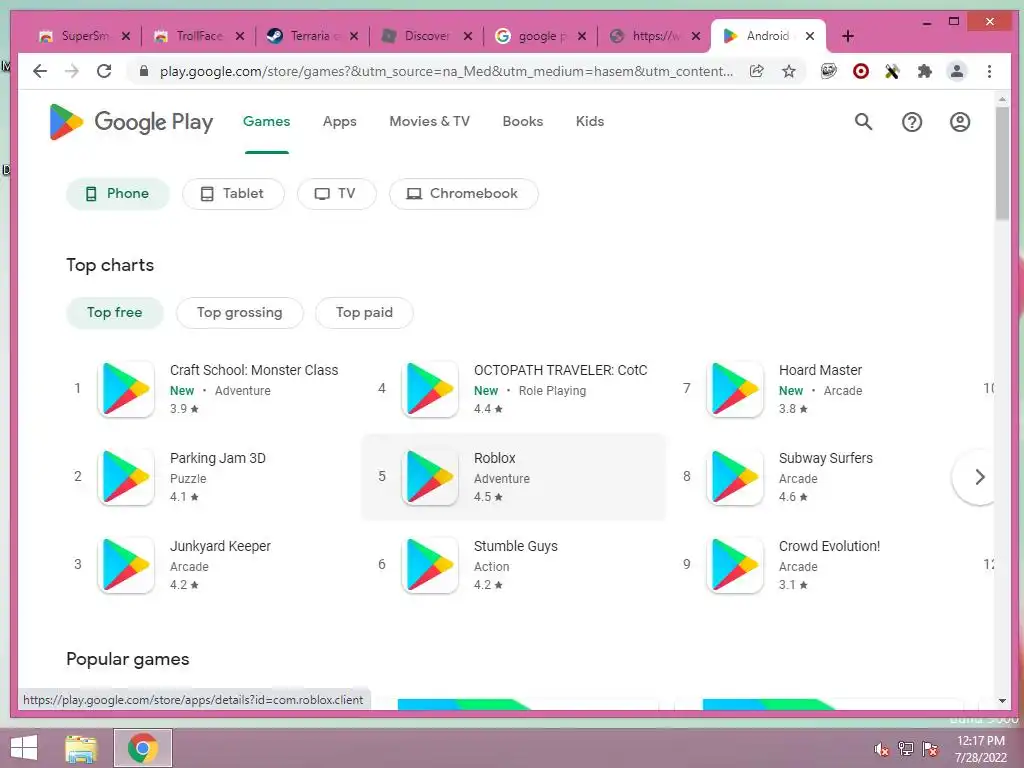Open the Help center question mark icon
Screen dimensions: 1024x768
[x=912, y=122]
